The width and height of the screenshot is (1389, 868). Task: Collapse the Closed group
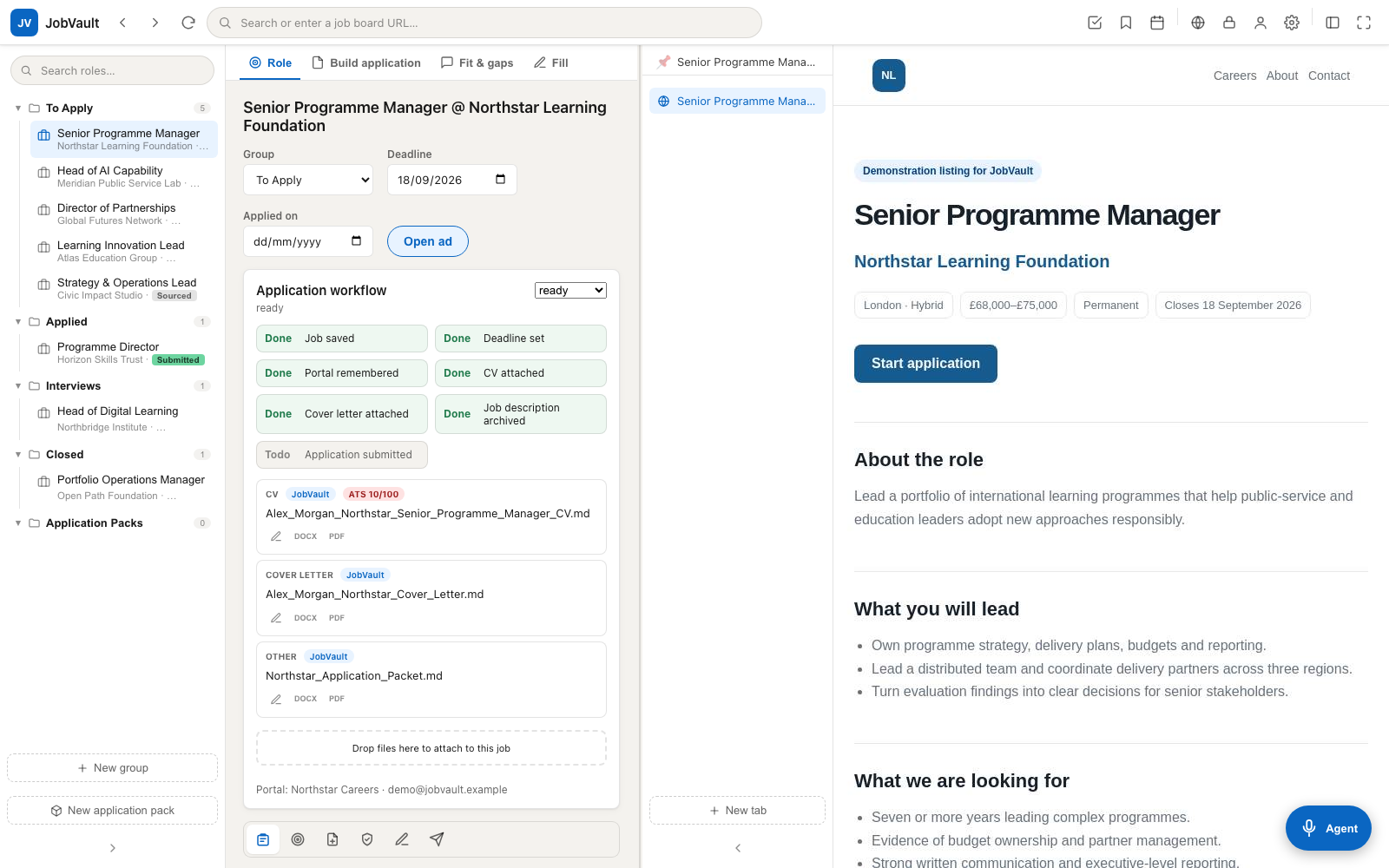18,455
